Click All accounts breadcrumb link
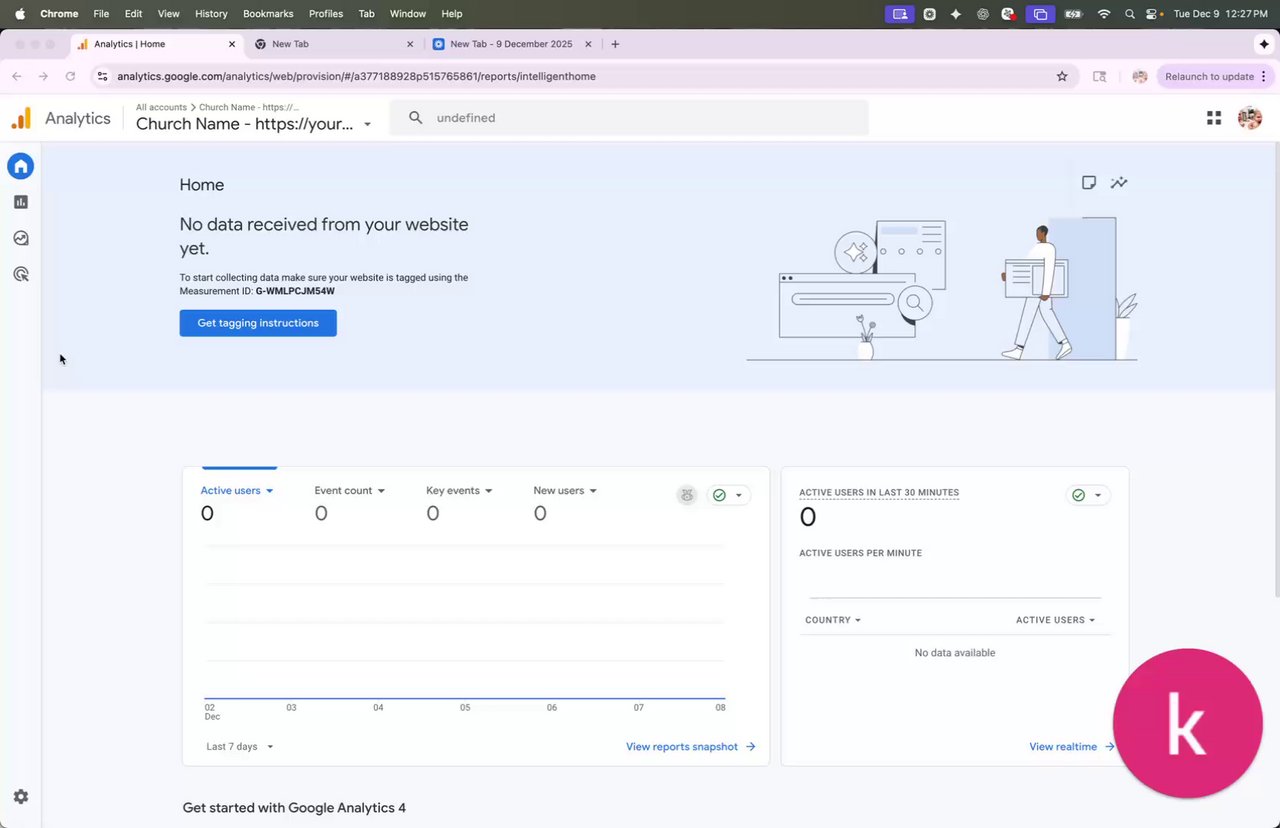 (161, 107)
